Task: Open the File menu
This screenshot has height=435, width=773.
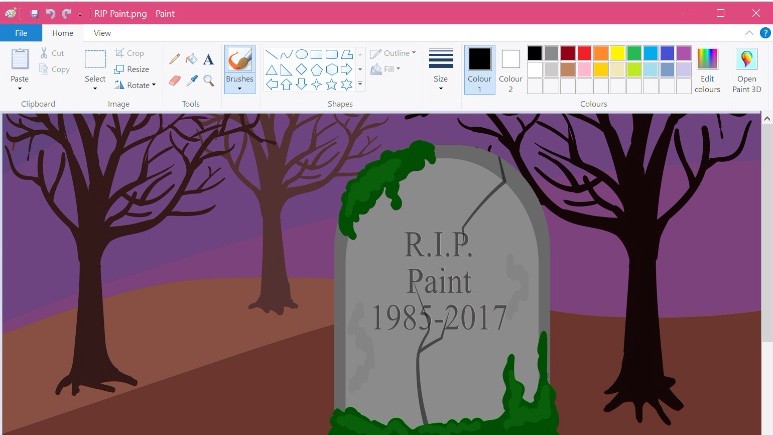Action: (20, 33)
